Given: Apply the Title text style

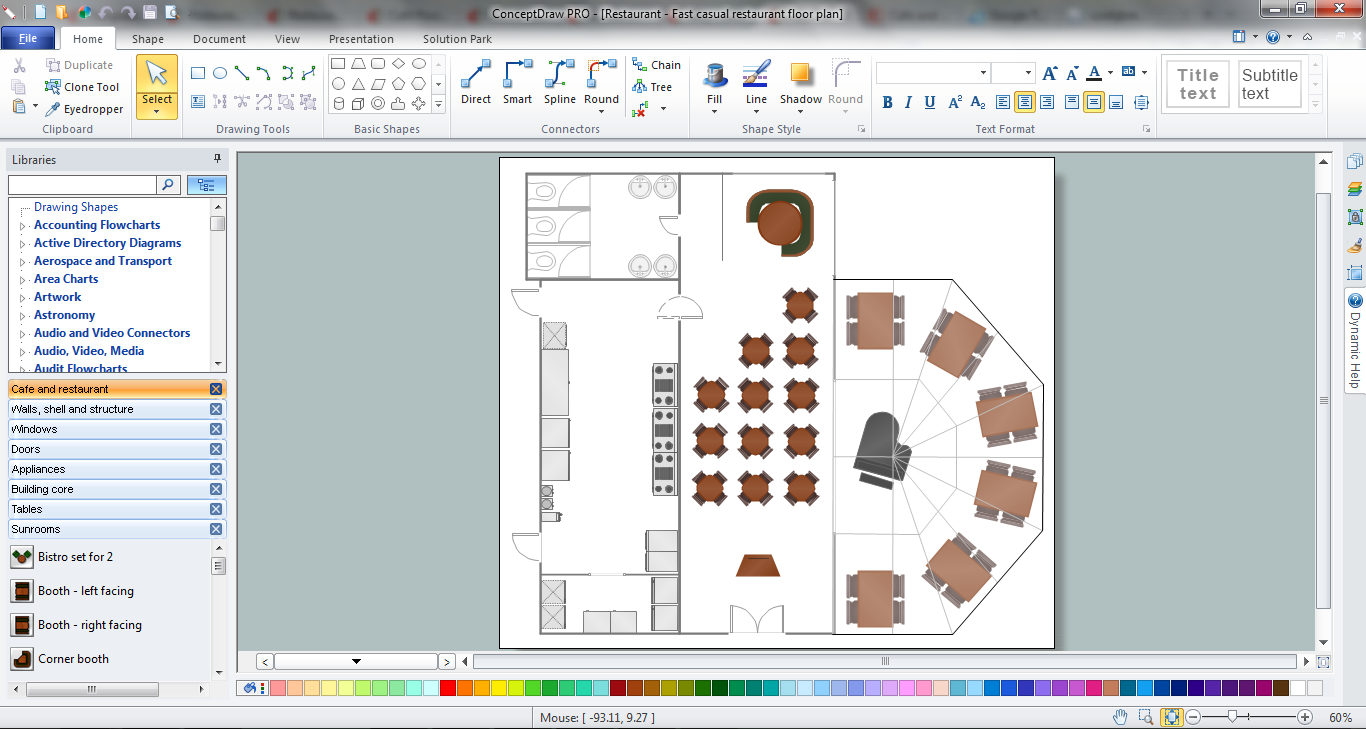Looking at the screenshot, I should point(1197,84).
